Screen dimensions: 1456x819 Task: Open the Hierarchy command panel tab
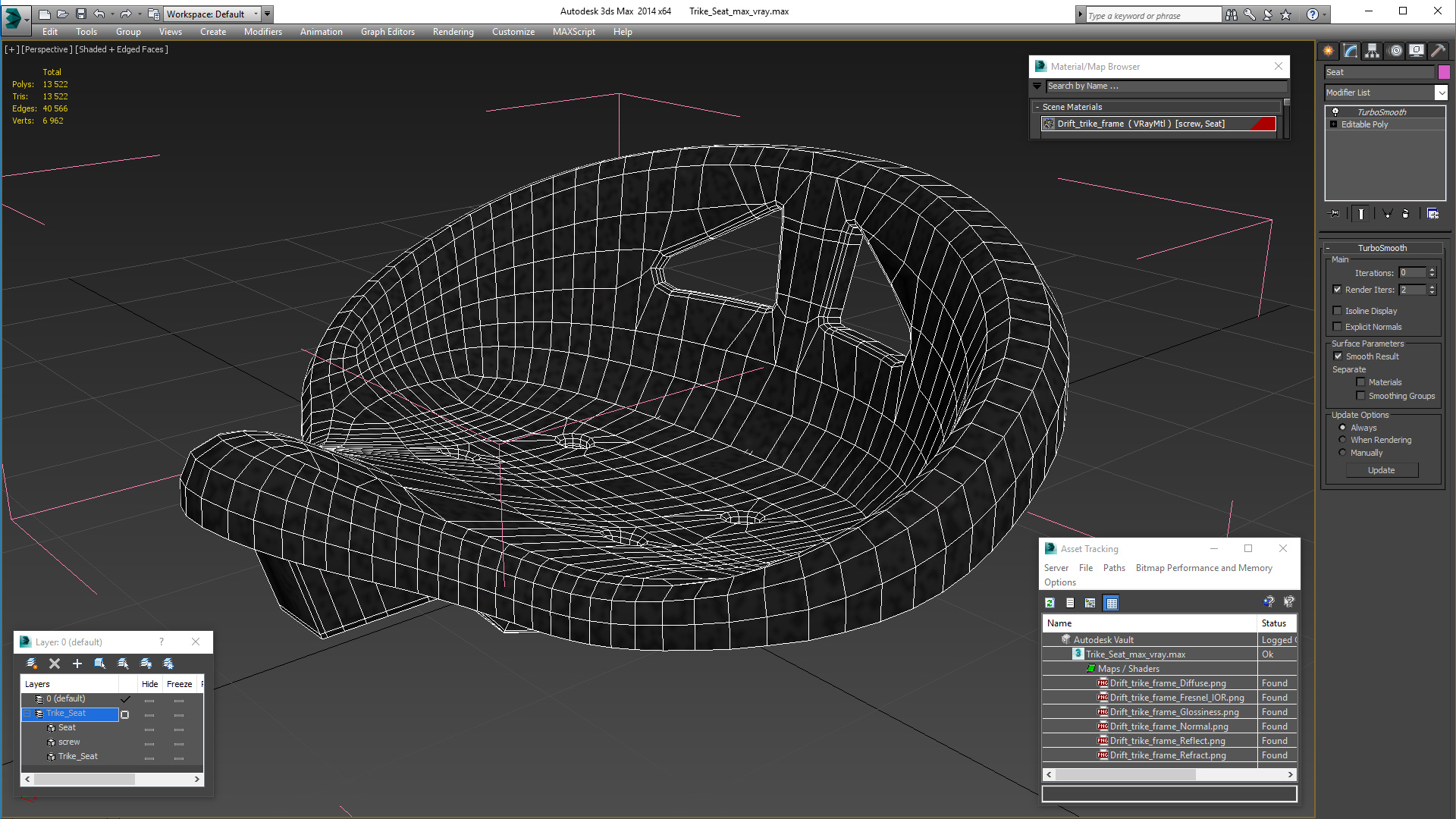(1373, 51)
